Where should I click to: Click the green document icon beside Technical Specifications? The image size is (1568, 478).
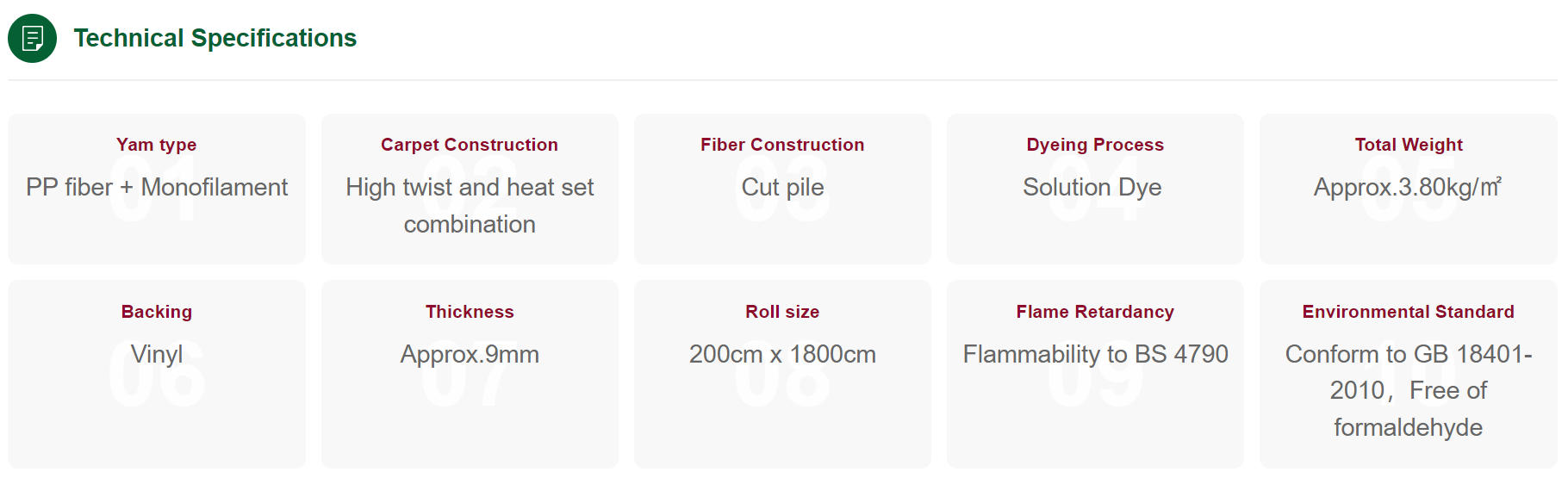point(33,39)
